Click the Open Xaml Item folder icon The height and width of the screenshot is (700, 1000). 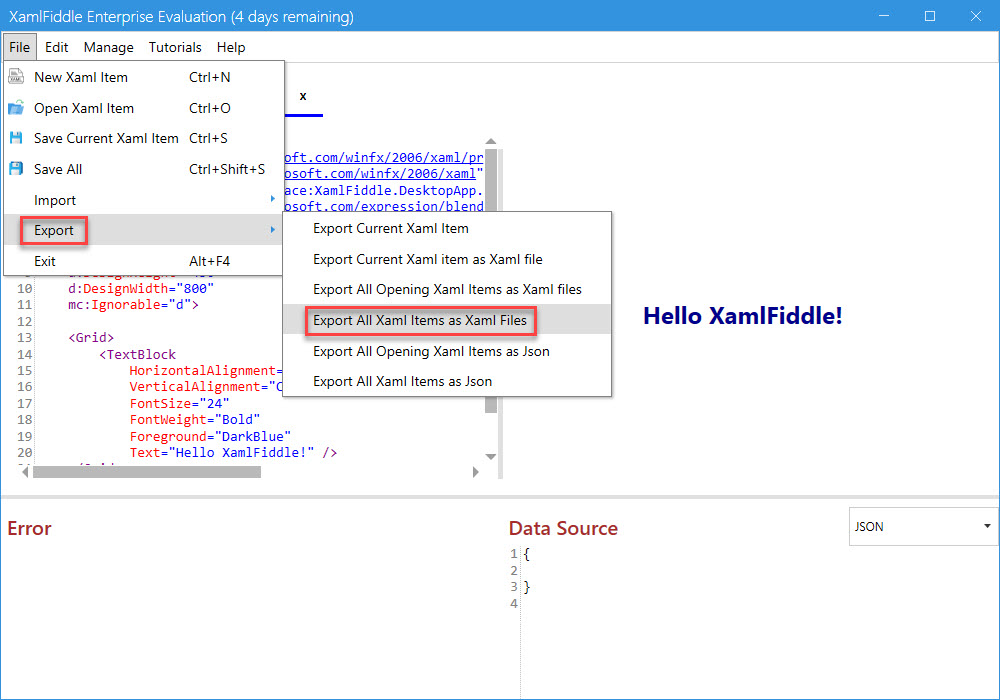coord(16,108)
